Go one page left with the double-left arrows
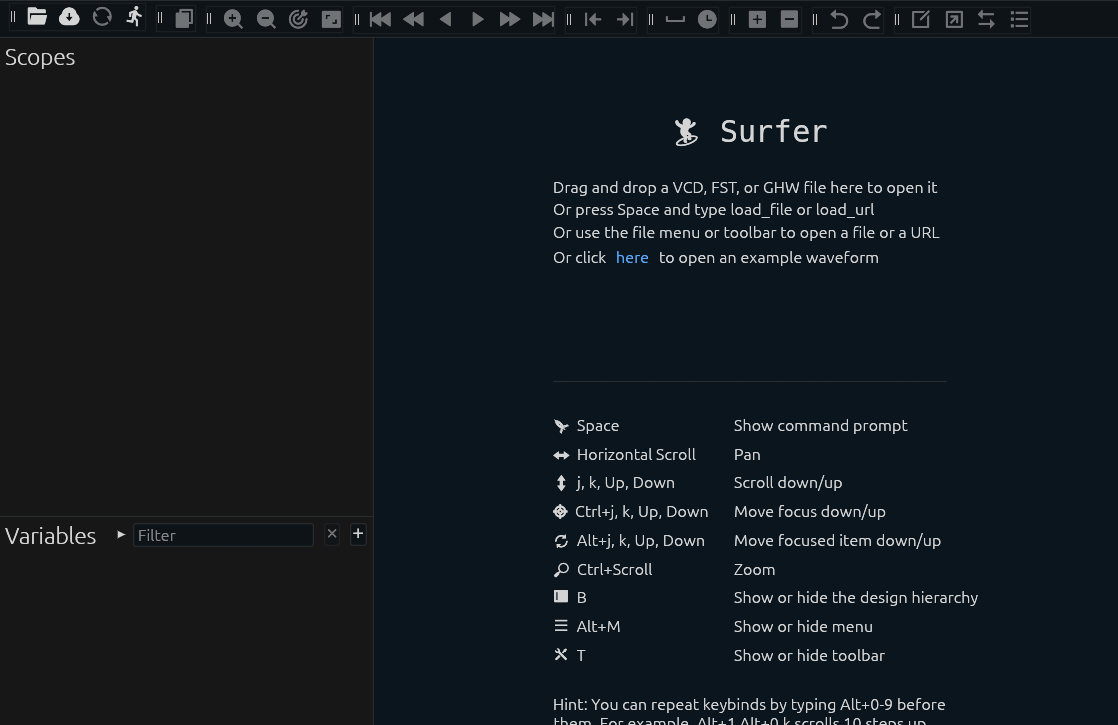1118x725 pixels. point(414,19)
